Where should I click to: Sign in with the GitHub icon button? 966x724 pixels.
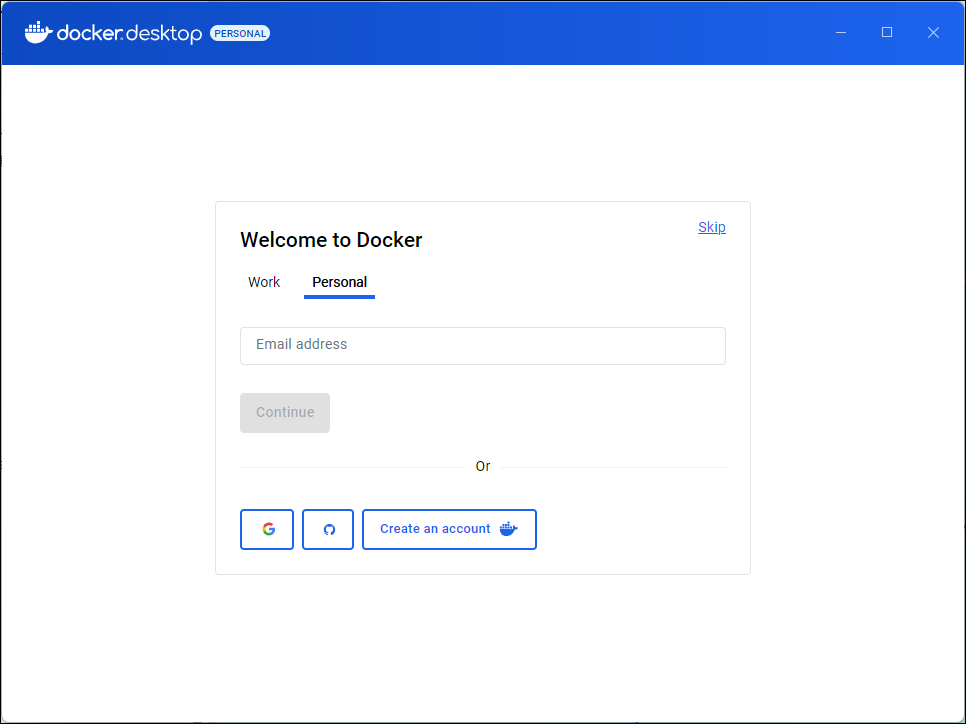click(x=328, y=529)
